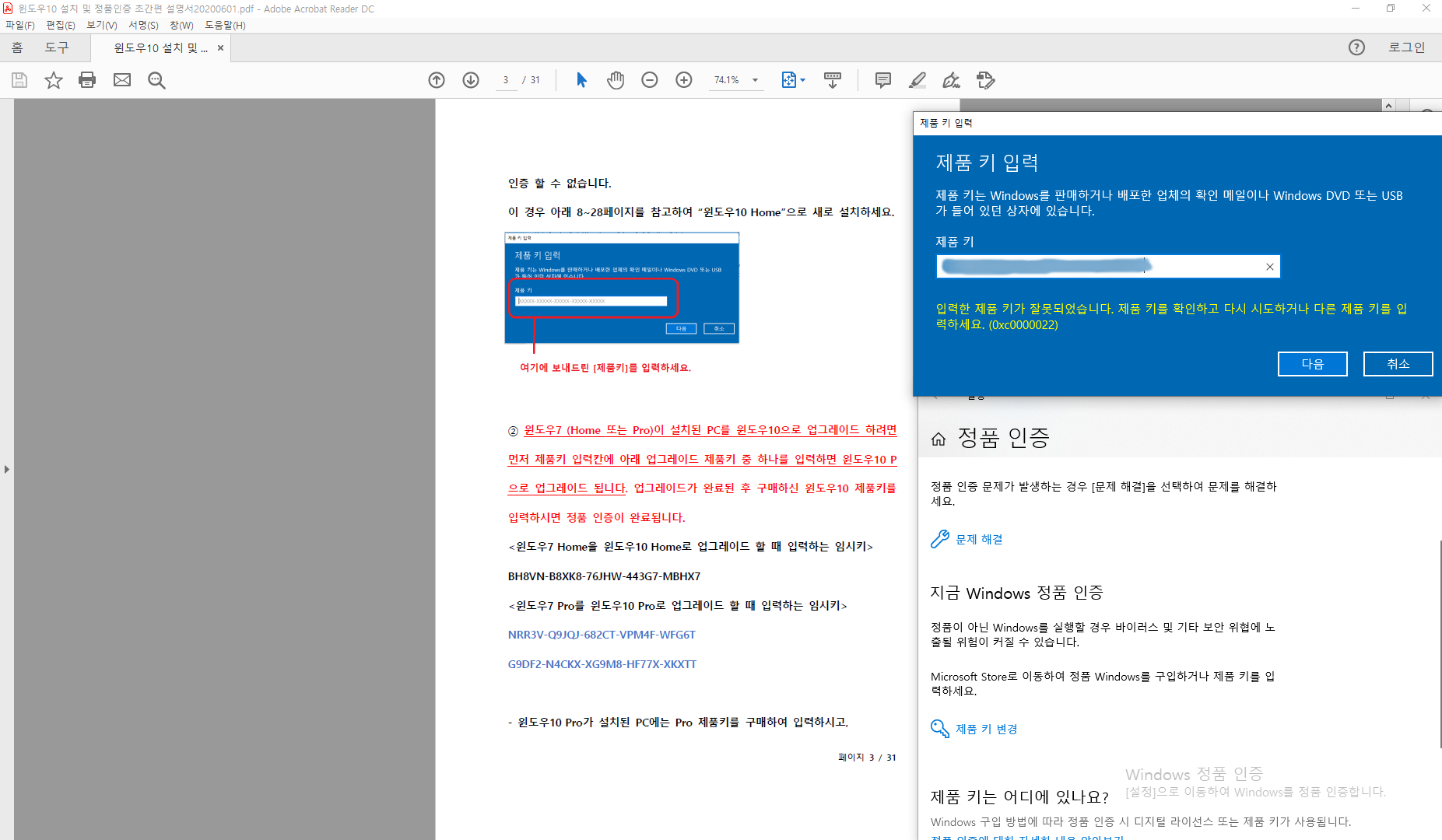Click the scrolling mode keyboard icon
This screenshot has height=840, width=1442.
(833, 80)
